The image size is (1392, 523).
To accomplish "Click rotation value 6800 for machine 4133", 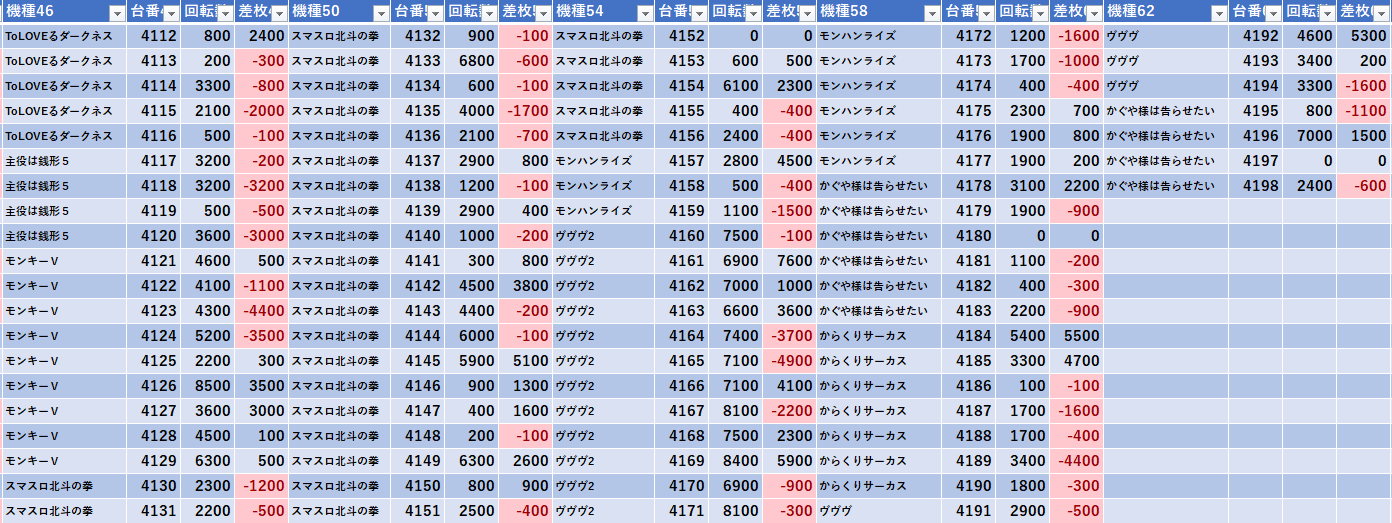I will point(472,61).
